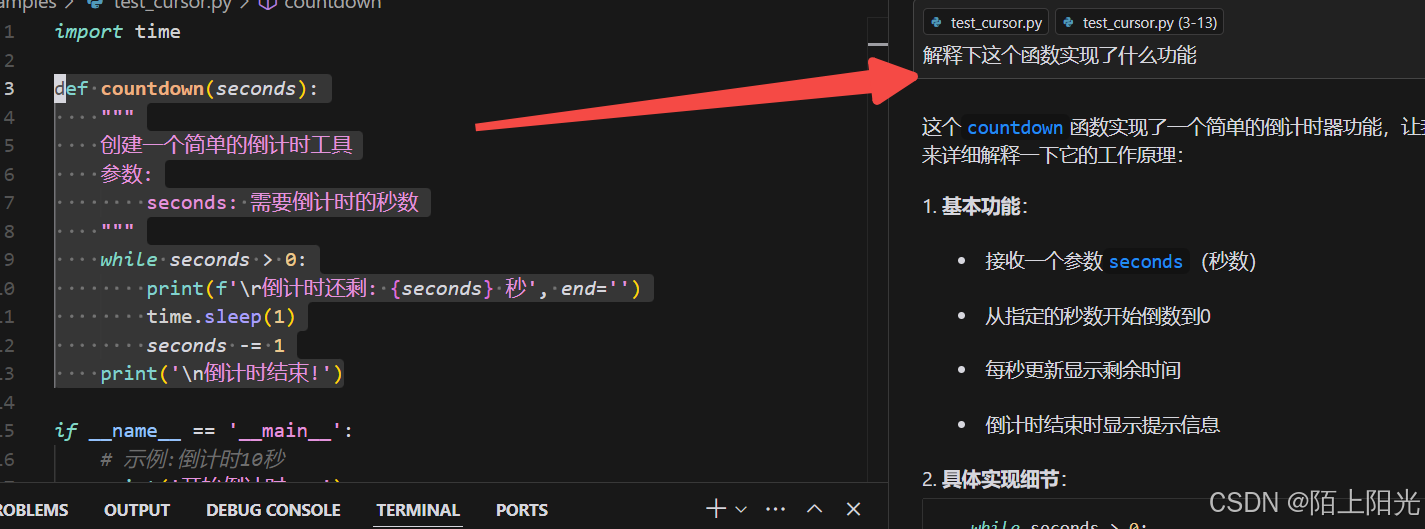Screen dimensions: 1425x529
Task: Click the if __name__ == '__main__' line
Action: click(x=204, y=431)
